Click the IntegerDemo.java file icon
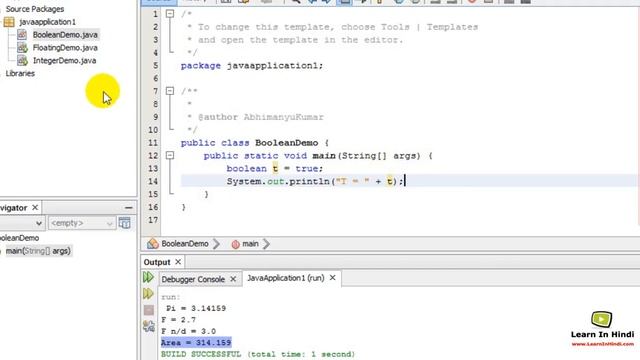This screenshot has height=360, width=640. 22,60
